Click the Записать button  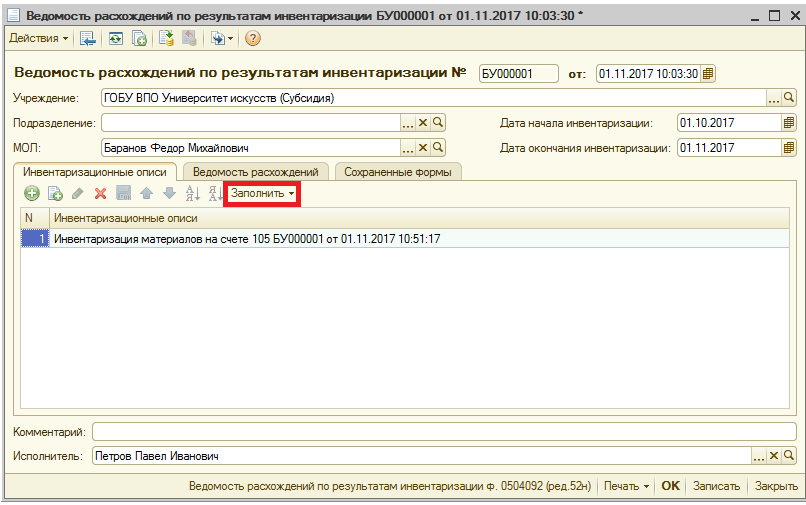click(x=716, y=486)
